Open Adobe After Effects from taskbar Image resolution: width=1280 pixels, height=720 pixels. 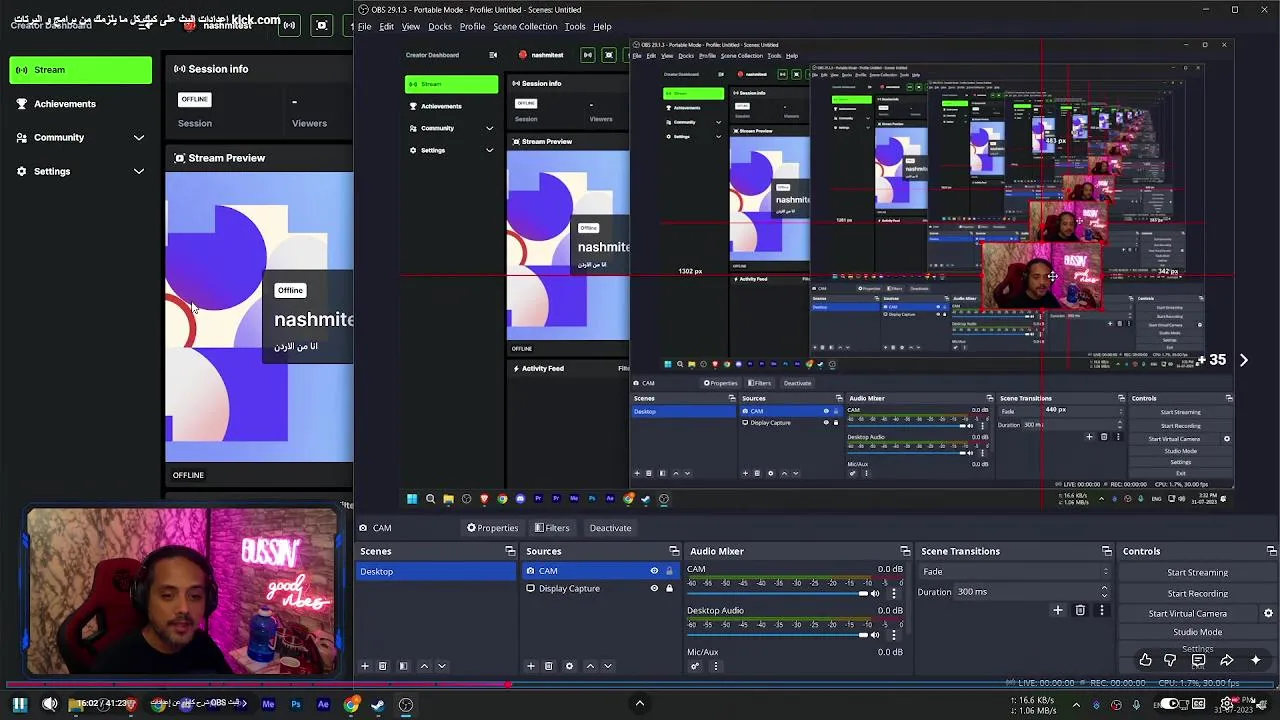(x=323, y=705)
